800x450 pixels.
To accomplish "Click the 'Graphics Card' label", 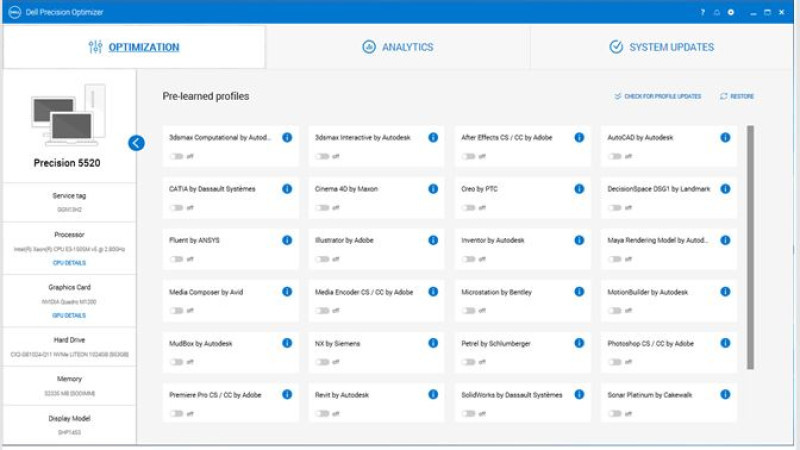I will (69, 287).
